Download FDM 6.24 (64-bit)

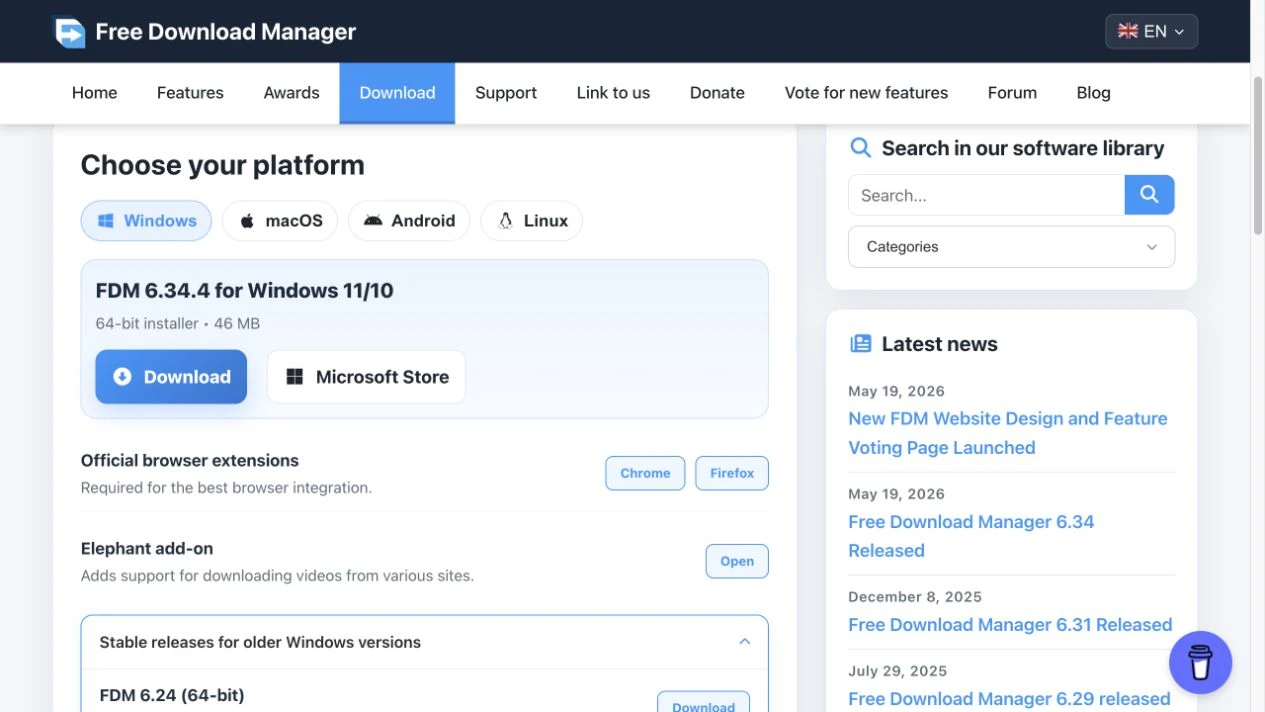pos(703,703)
